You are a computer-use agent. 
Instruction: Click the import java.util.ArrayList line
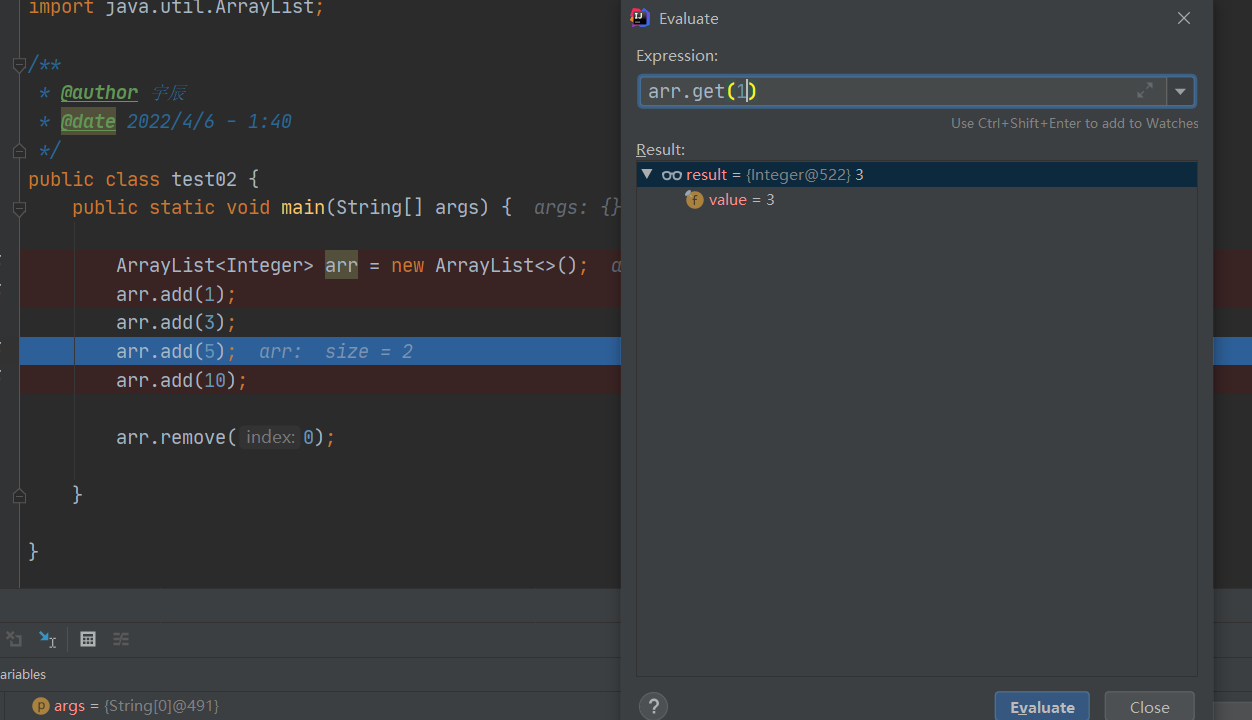click(176, 8)
